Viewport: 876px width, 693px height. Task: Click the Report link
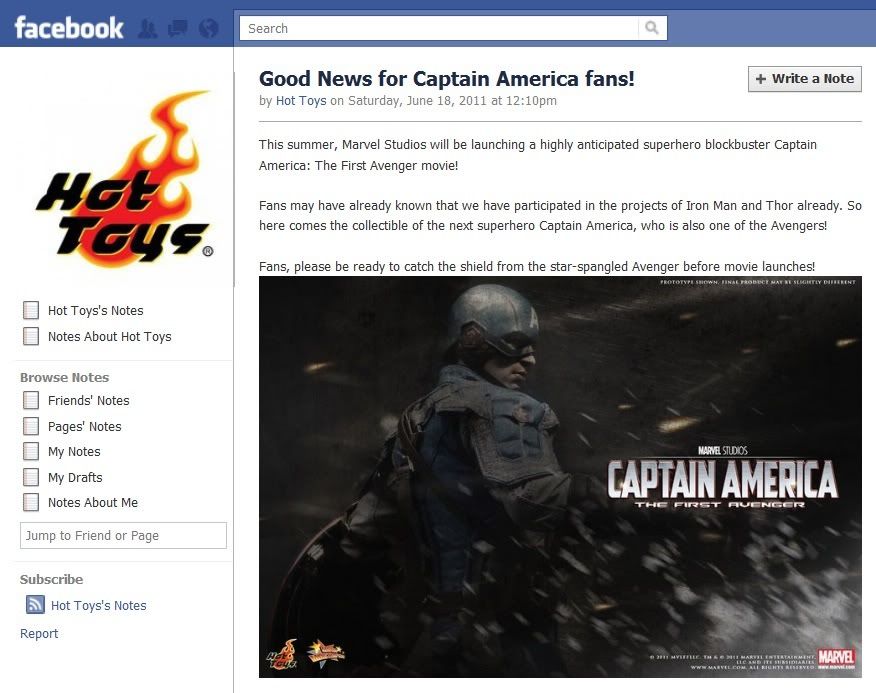point(39,633)
